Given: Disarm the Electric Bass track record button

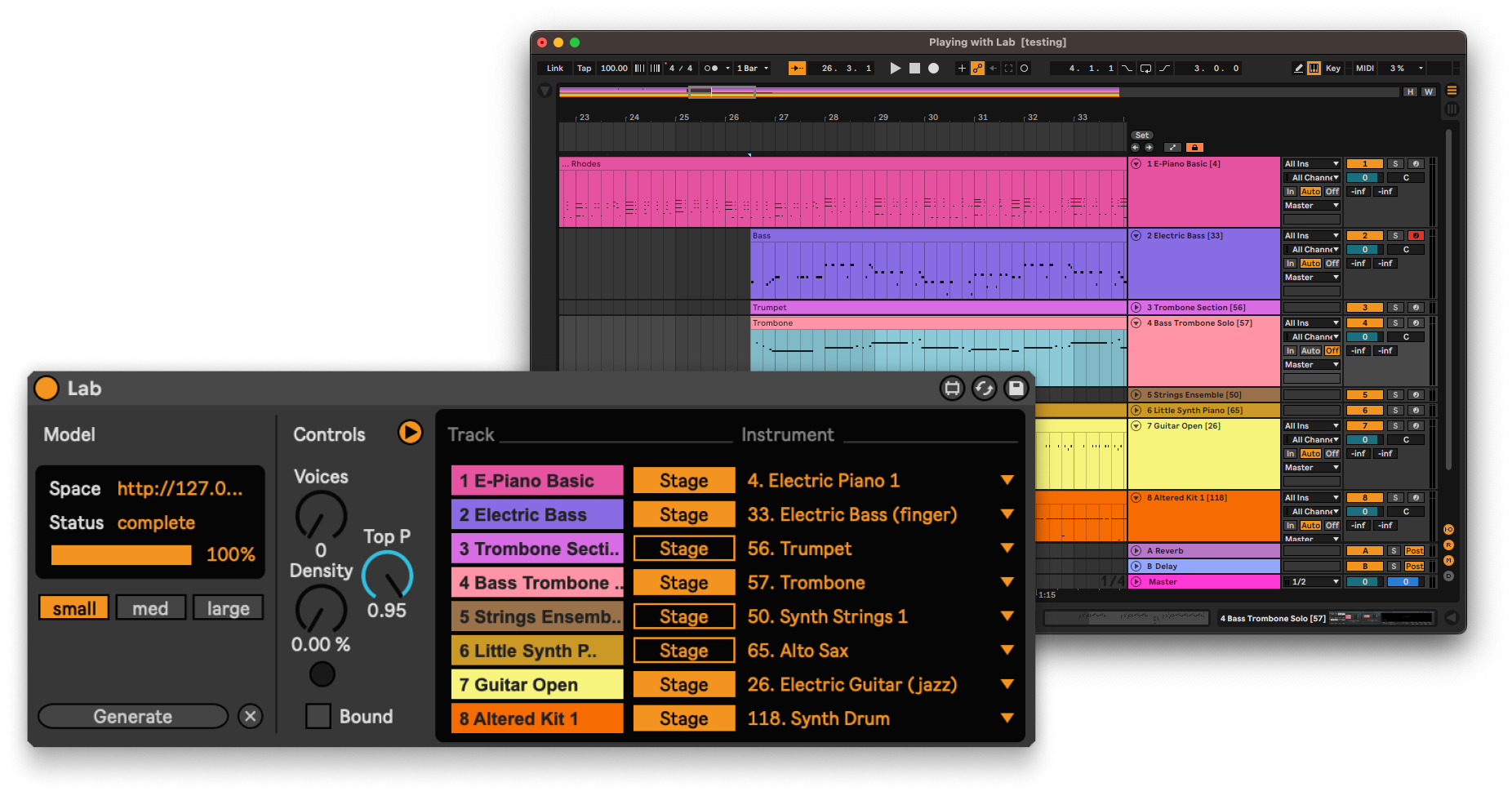Looking at the screenshot, I should [1416, 236].
